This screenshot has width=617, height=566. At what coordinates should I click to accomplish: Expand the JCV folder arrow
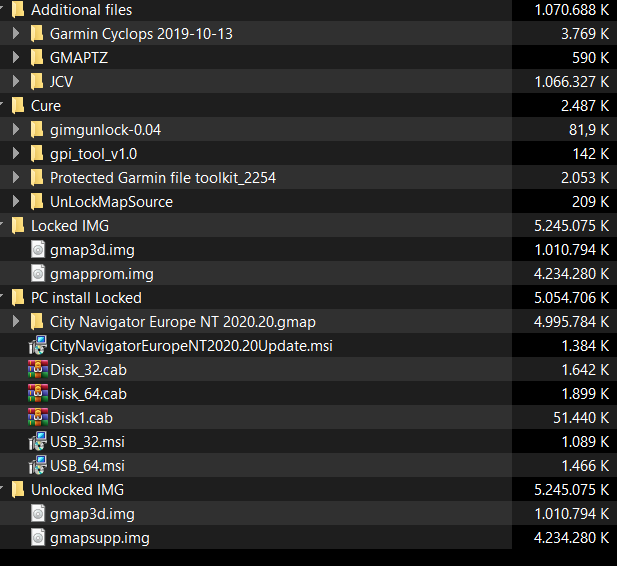tap(16, 81)
